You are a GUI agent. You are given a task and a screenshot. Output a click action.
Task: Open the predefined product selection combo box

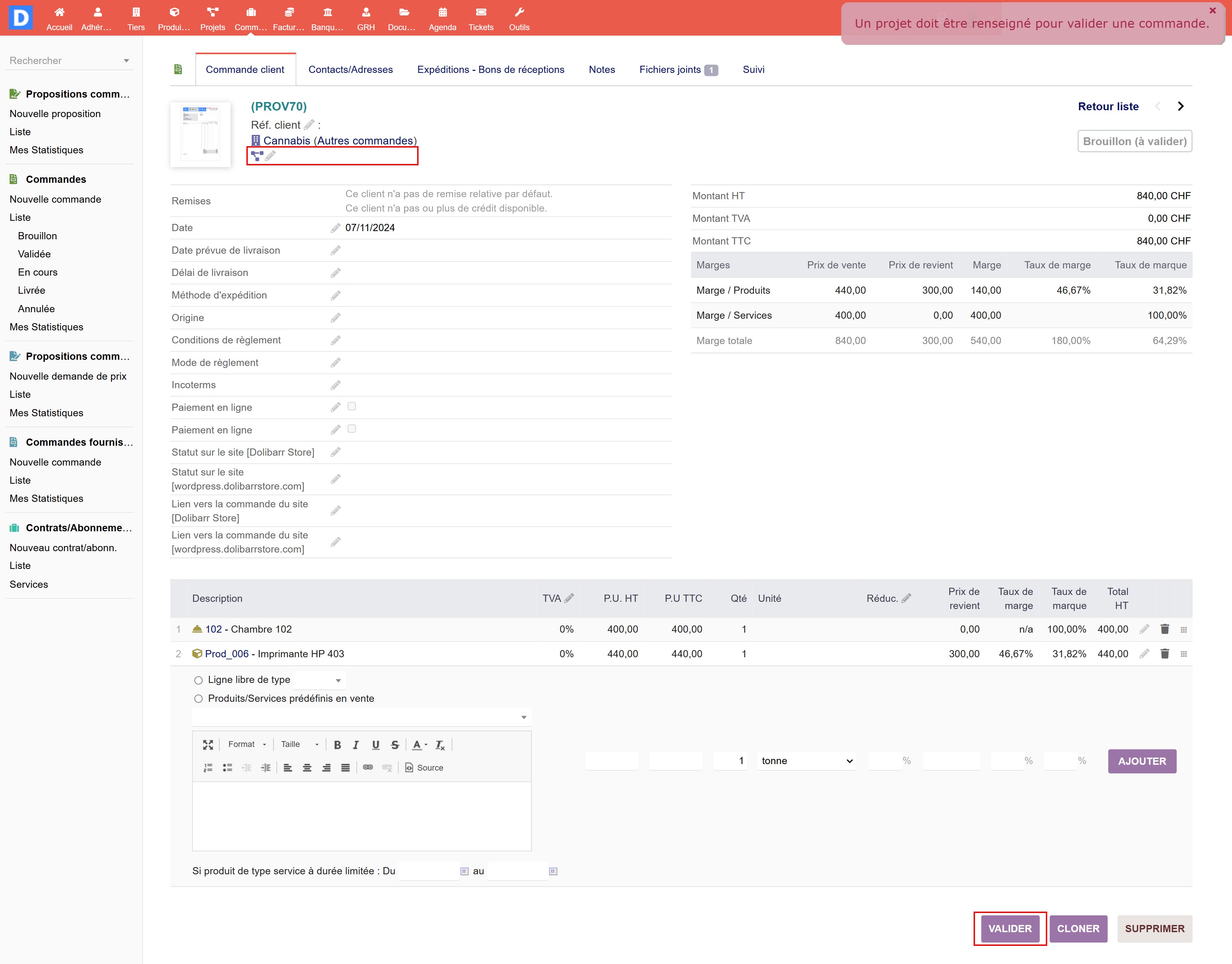[361, 717]
